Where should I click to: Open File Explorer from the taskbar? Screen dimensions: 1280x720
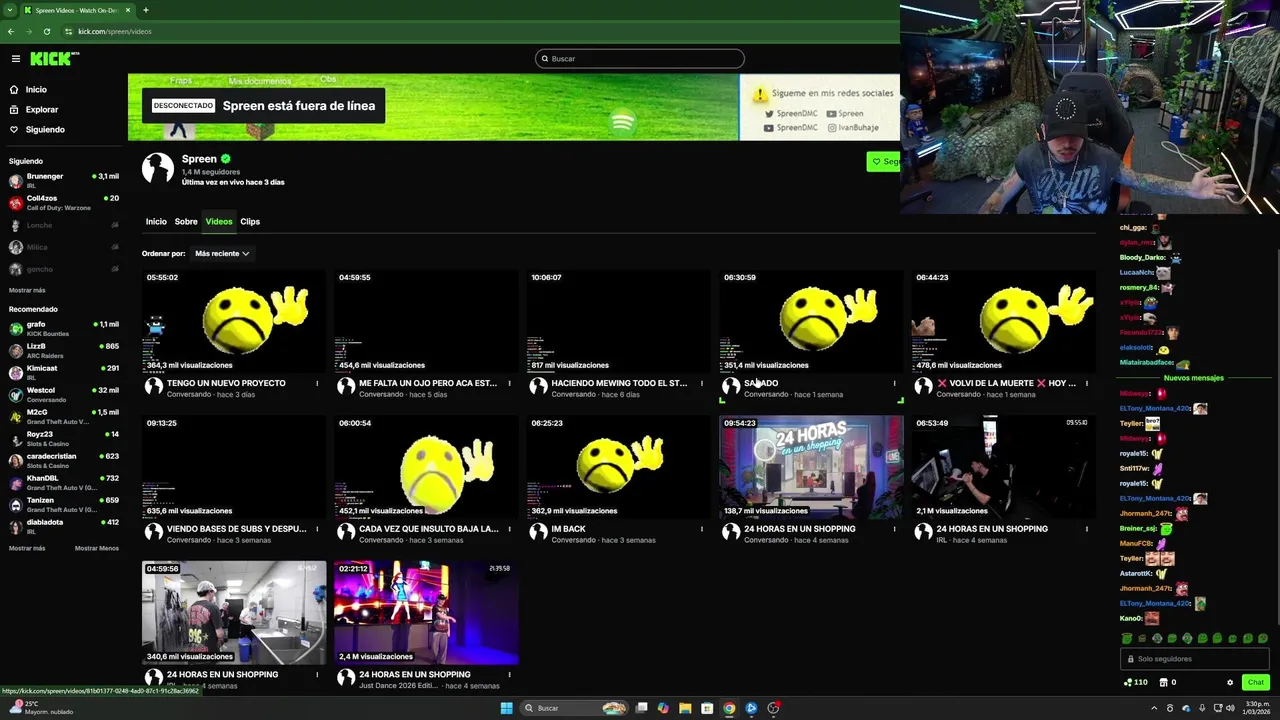[x=685, y=708]
